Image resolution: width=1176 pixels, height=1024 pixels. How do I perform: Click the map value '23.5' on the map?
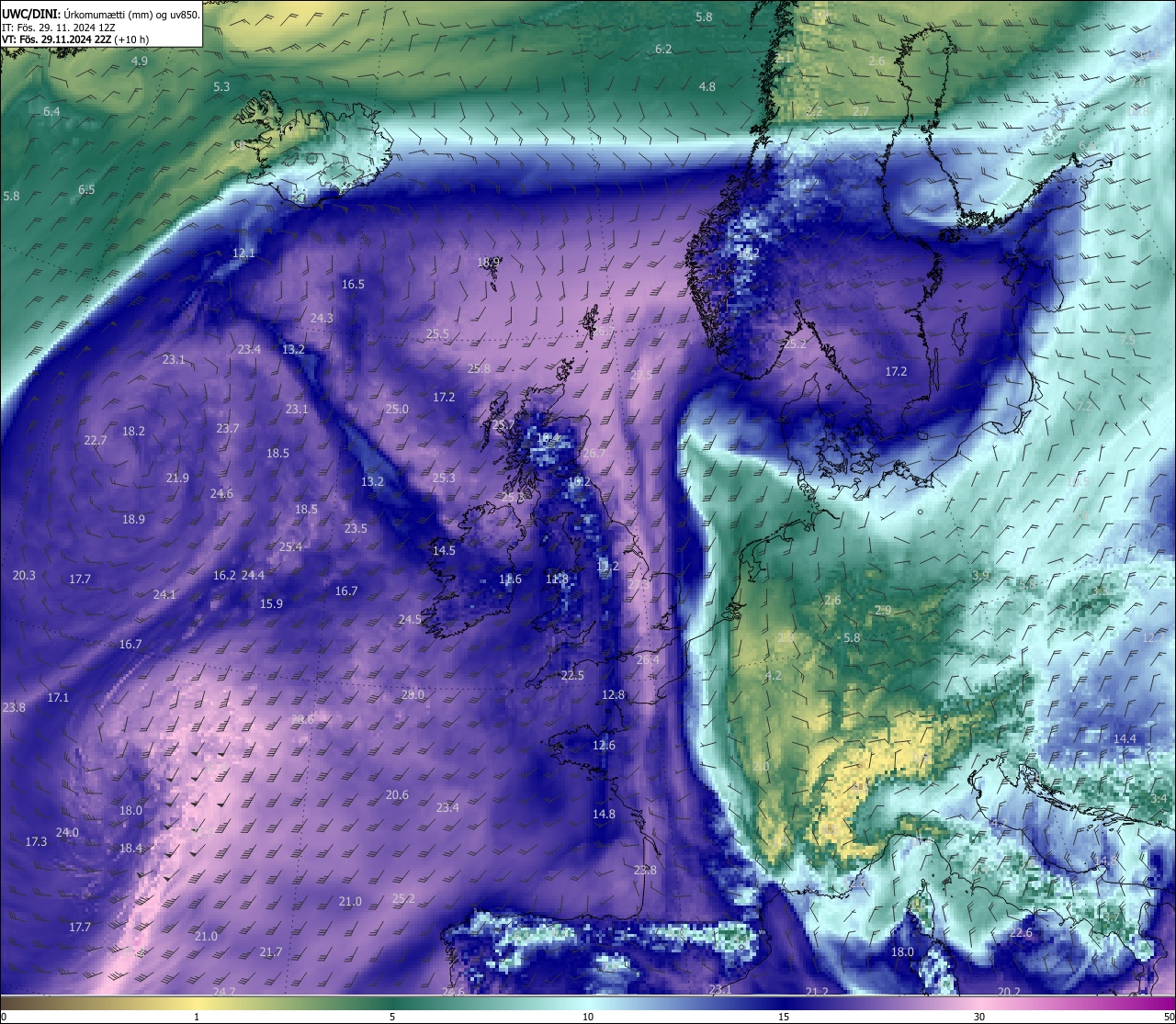(356, 529)
